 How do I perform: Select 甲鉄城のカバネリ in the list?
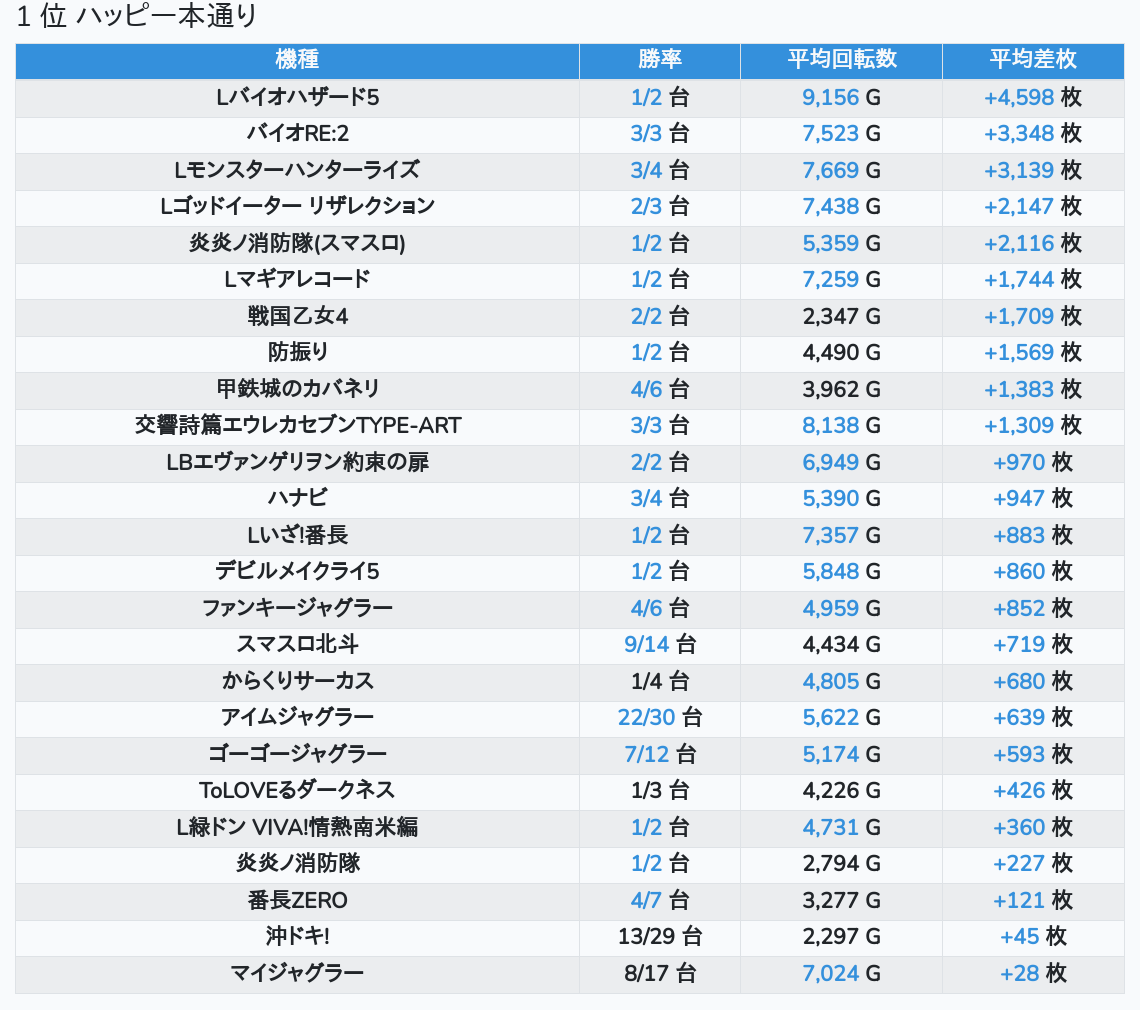(297, 389)
